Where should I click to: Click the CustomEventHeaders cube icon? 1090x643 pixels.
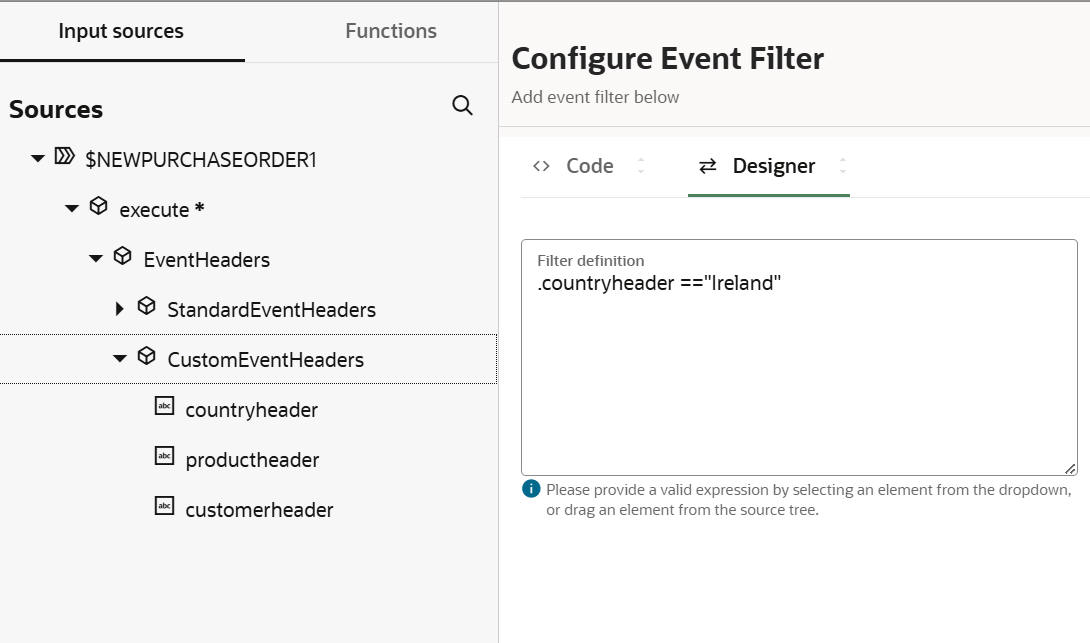click(146, 356)
